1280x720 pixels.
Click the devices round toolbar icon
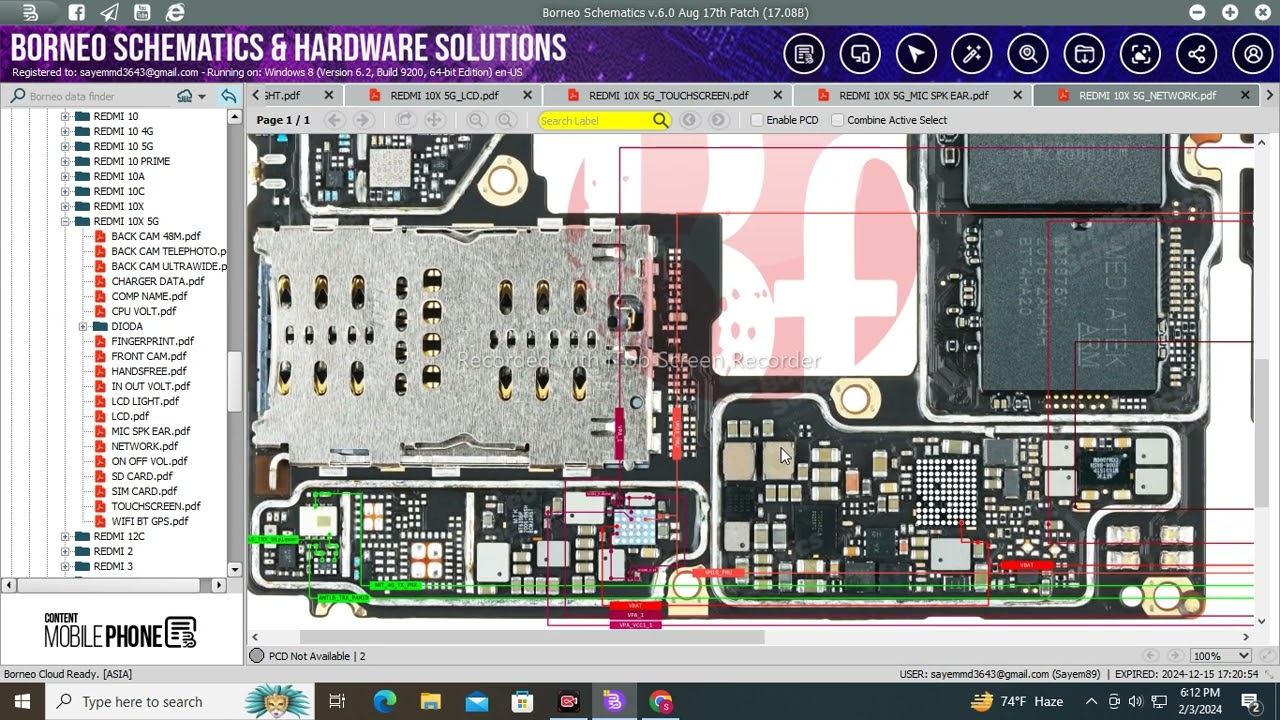860,55
